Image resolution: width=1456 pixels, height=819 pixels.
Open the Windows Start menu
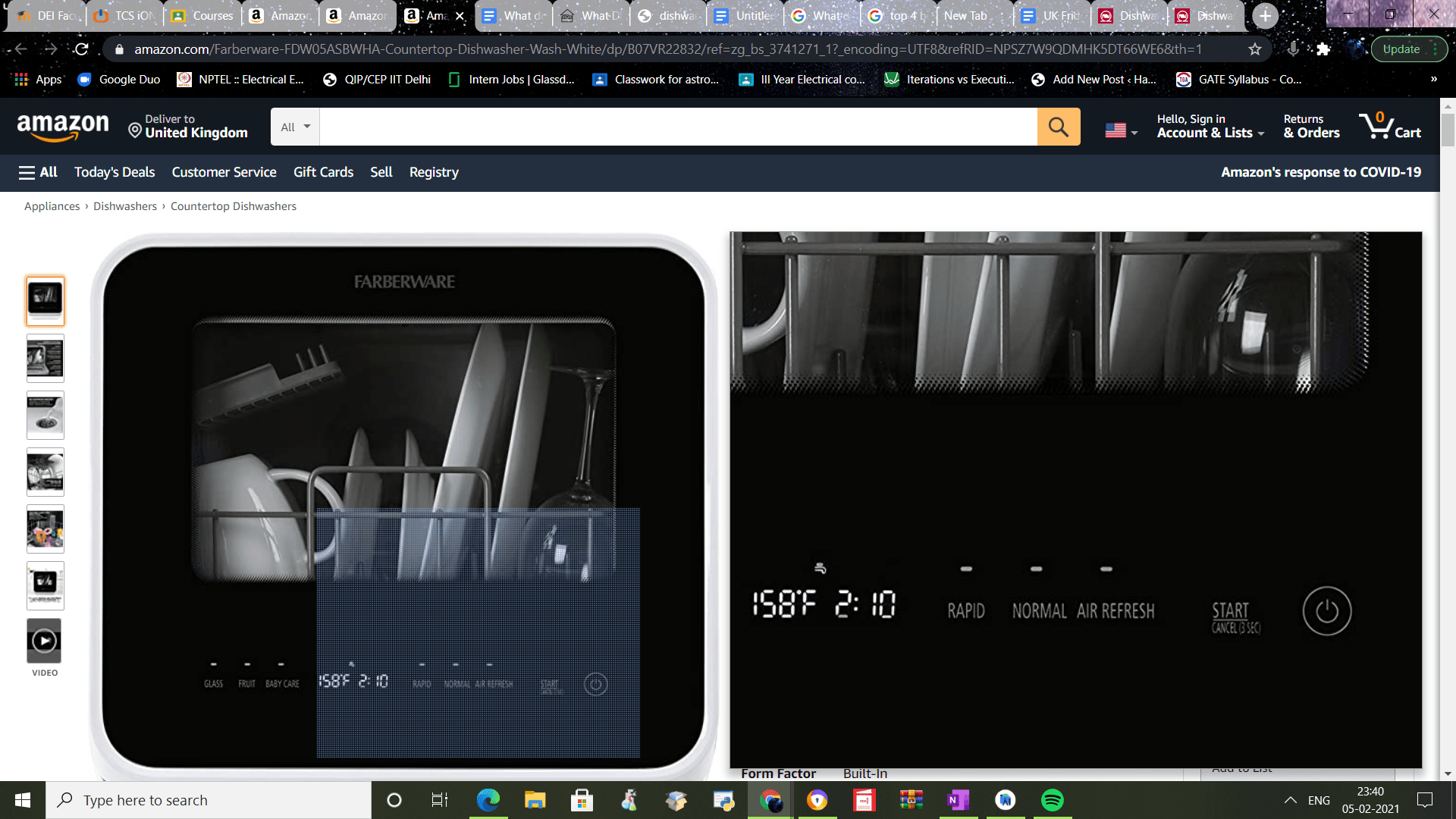pos(23,800)
